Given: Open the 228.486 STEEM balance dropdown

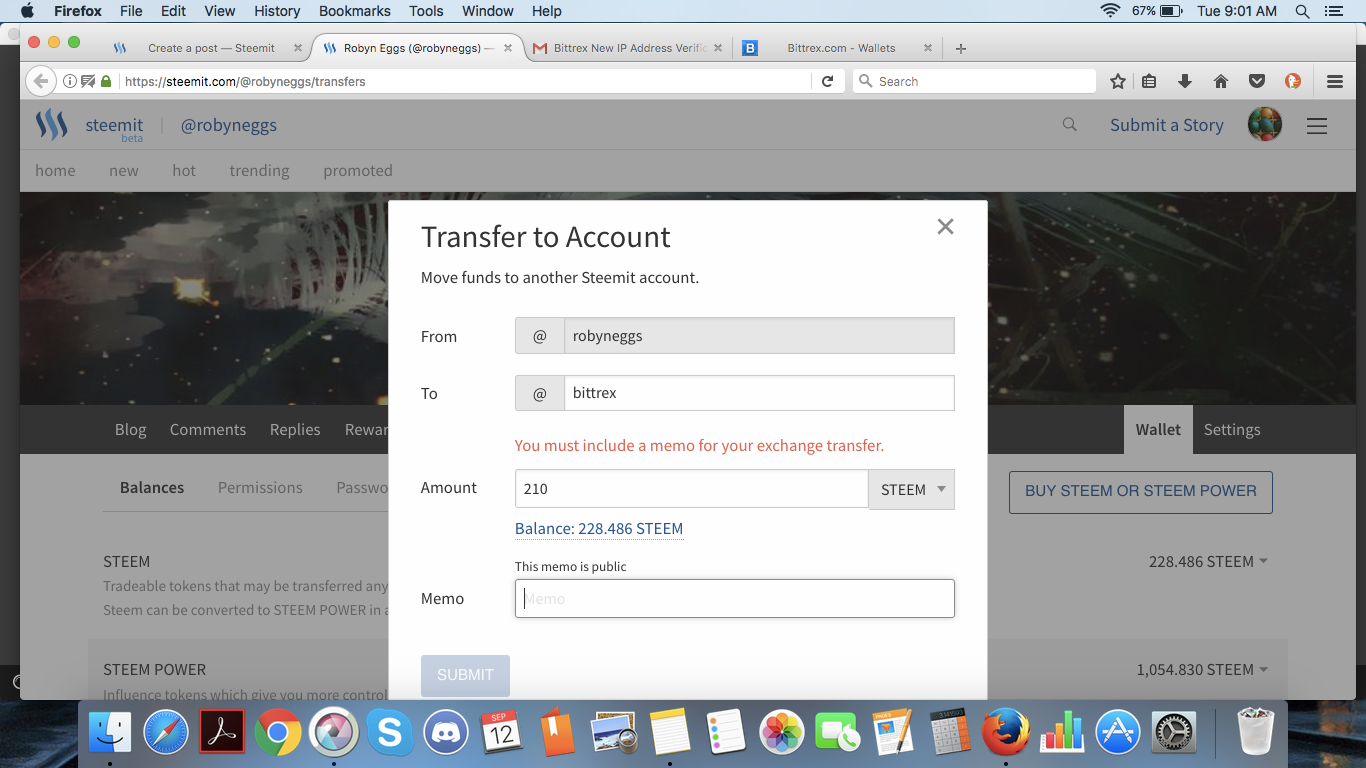Looking at the screenshot, I should (x=1208, y=561).
